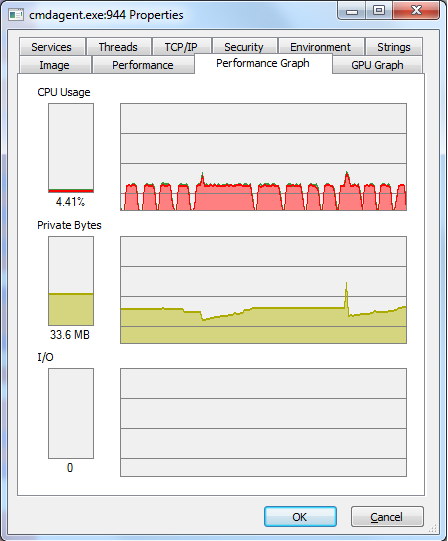Click the Private Bytes history graph
This screenshot has height=541, width=448.
(263, 290)
